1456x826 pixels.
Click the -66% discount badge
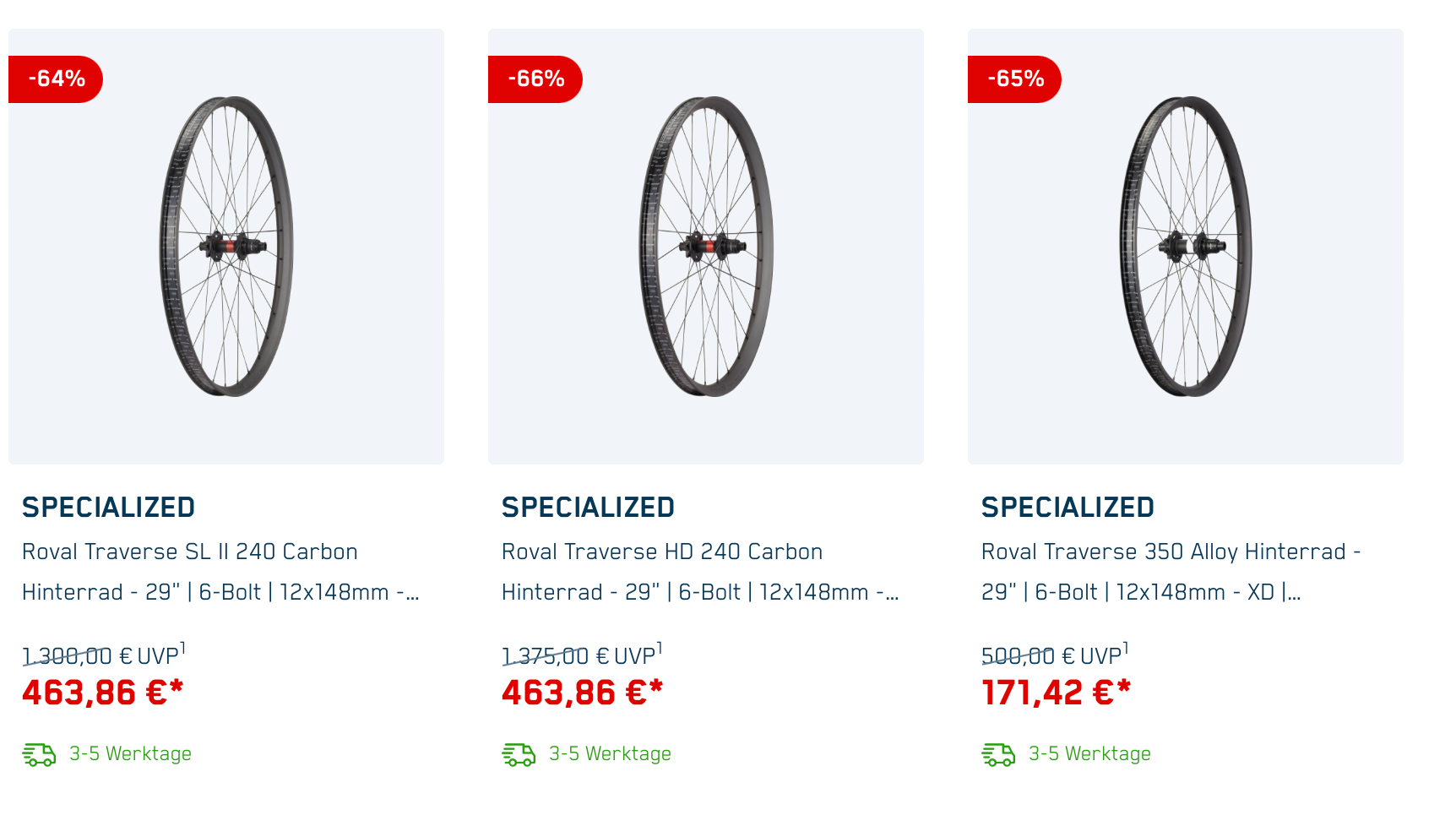coord(535,79)
